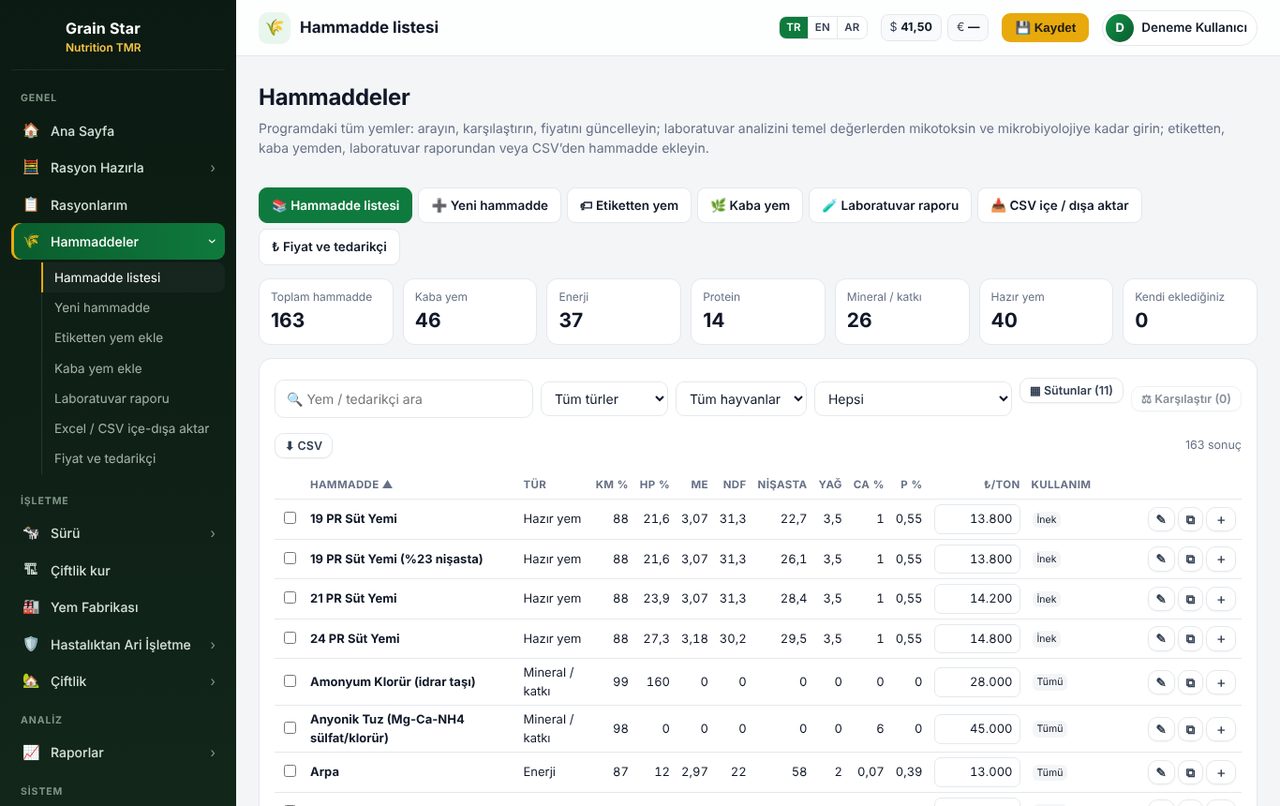Open the Hepsi filter dropdown
Viewport: 1280px width, 806px height.
point(913,399)
